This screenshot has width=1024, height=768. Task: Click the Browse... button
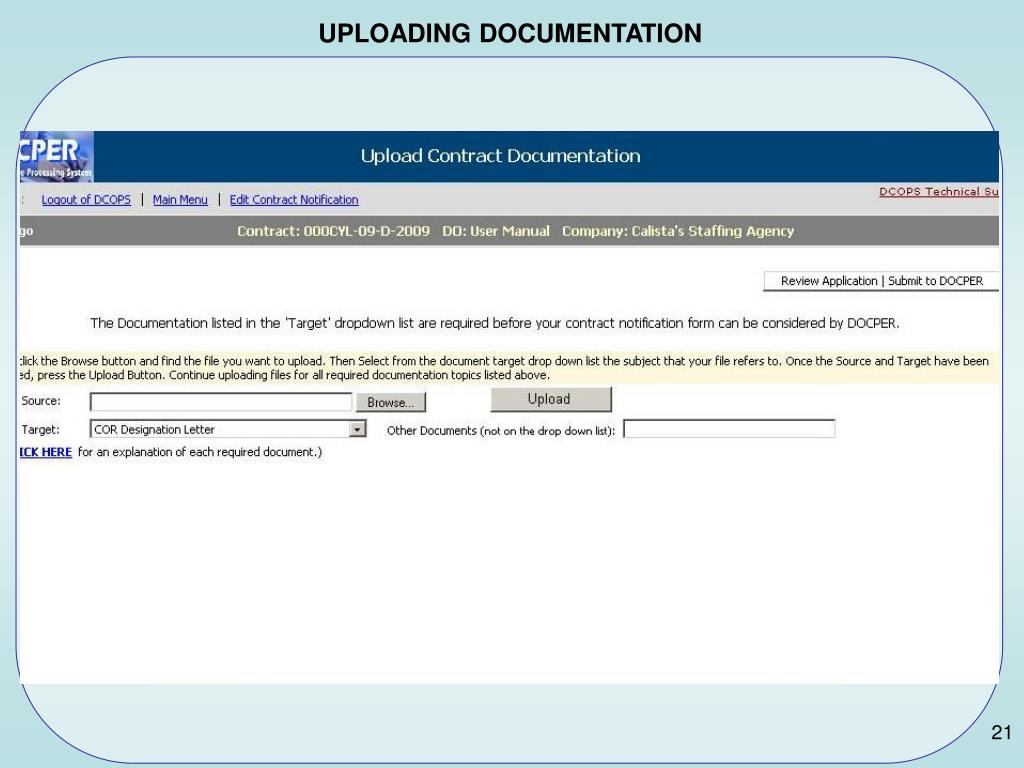click(391, 402)
